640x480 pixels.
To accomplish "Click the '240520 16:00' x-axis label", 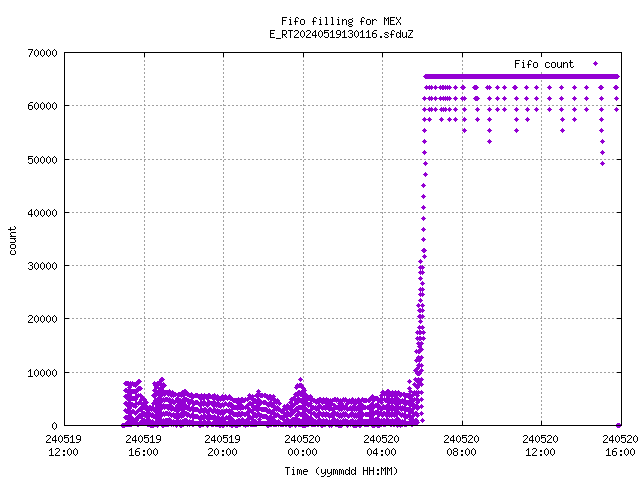I will (x=620, y=446).
